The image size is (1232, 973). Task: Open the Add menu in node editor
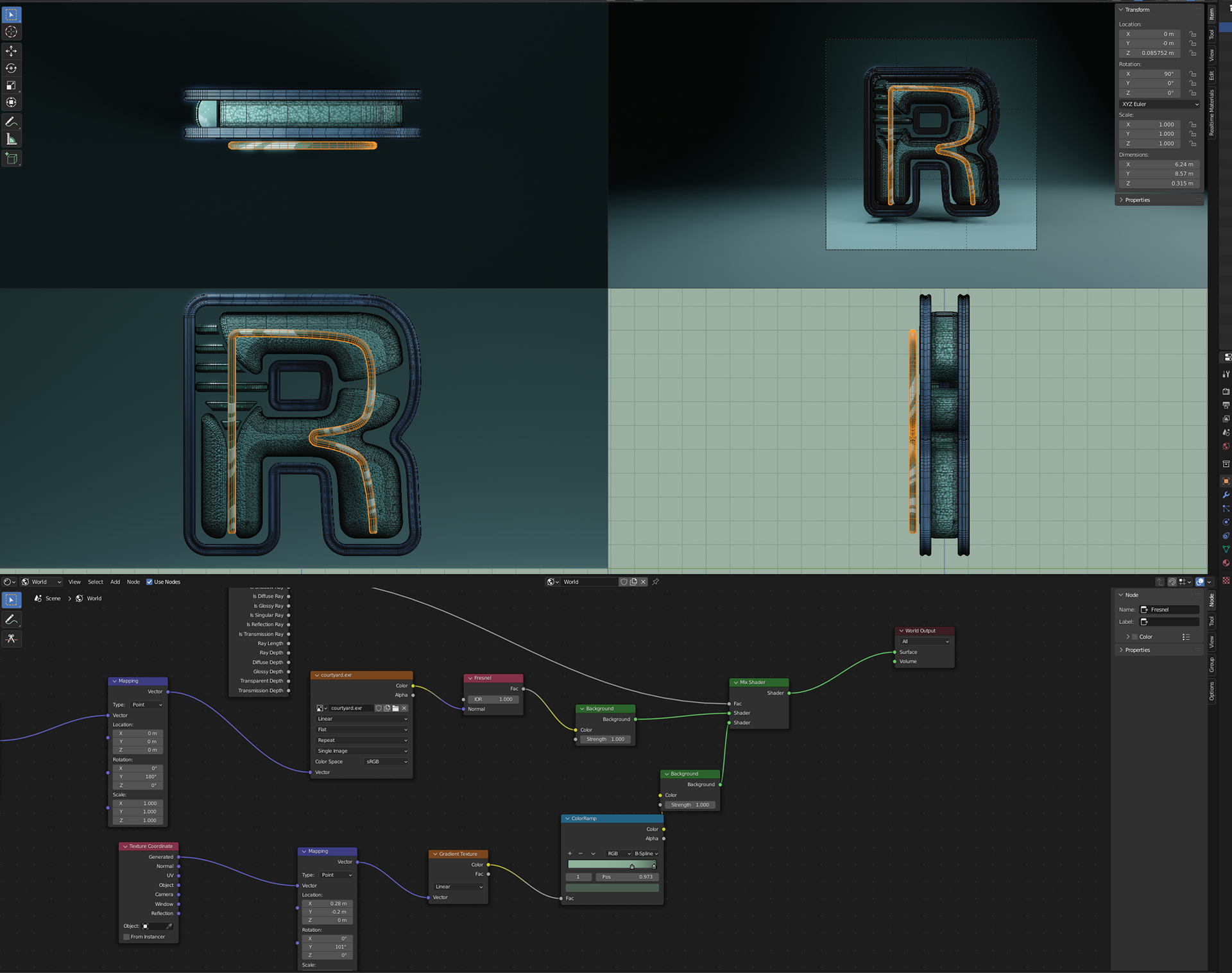pos(115,582)
